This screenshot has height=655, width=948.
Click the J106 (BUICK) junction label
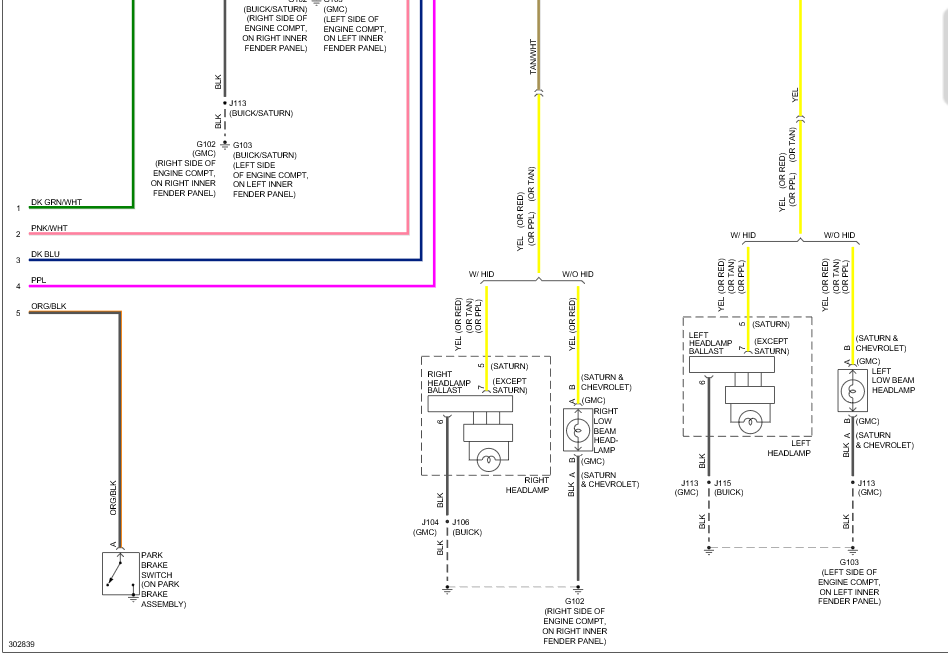[467, 527]
